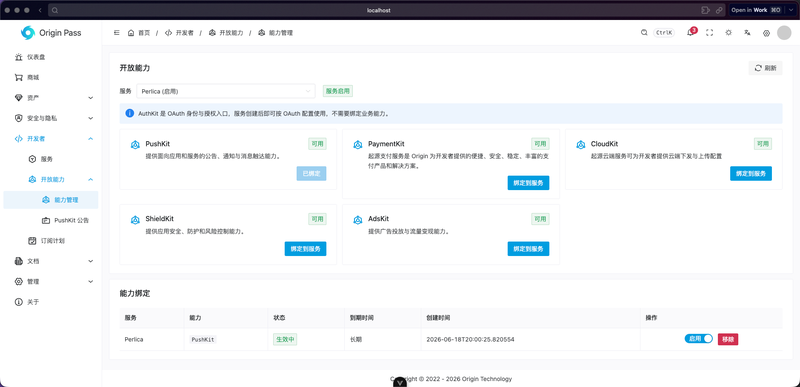Select 能力管理 in the sidebar
800x387 pixels.
[x=51, y=200]
